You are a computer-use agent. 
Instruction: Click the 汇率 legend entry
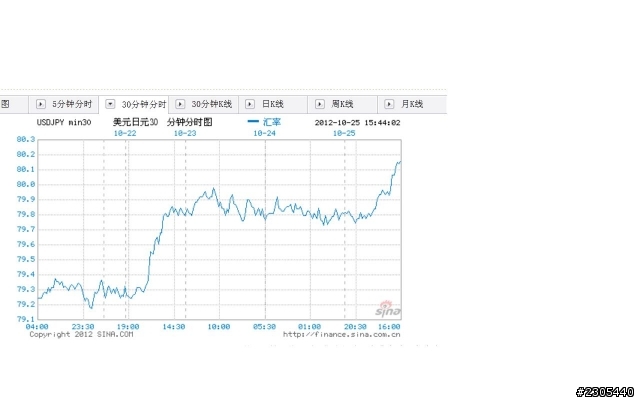pyautogui.click(x=264, y=122)
